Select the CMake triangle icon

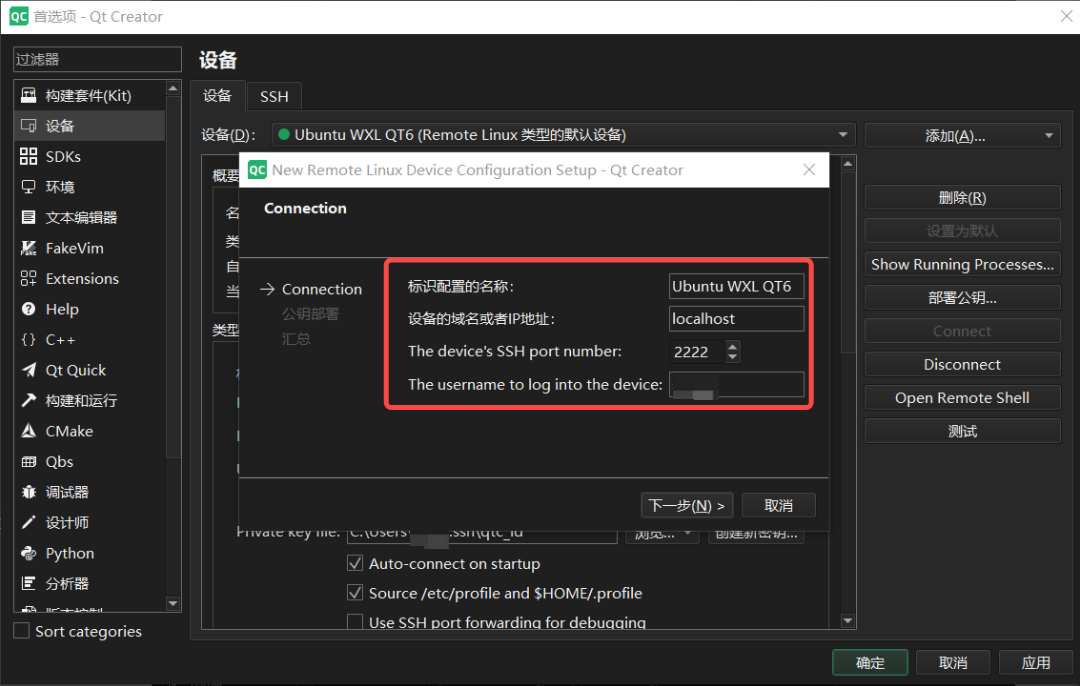(x=28, y=431)
